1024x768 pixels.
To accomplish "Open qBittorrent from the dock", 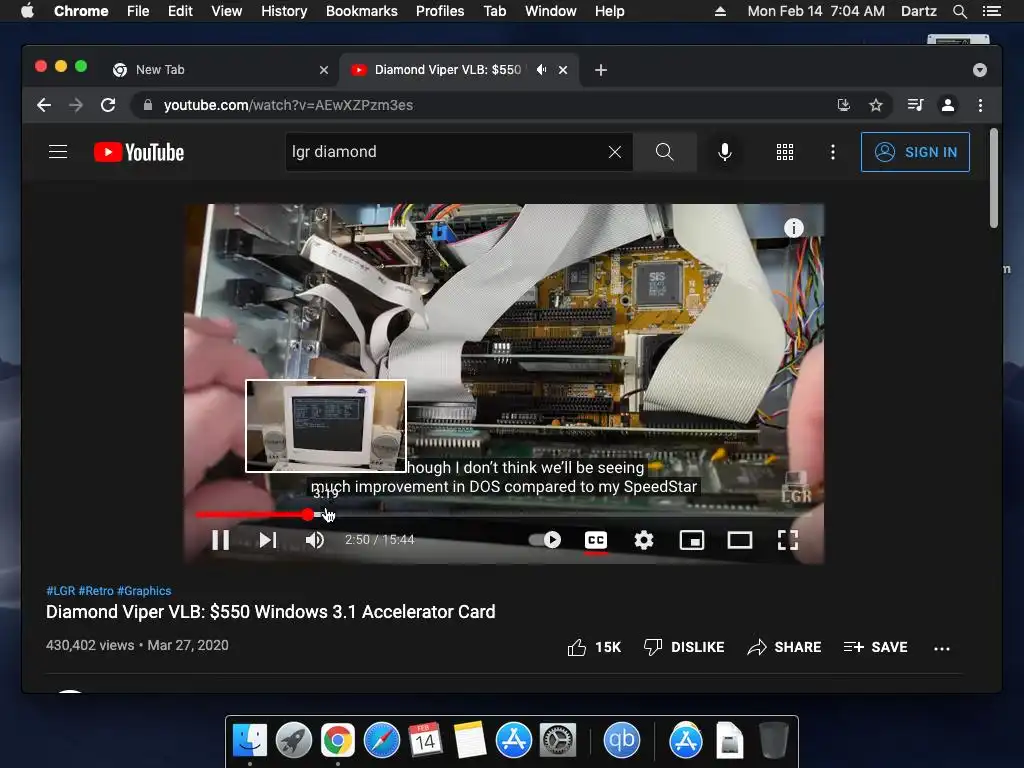I will click(621, 740).
